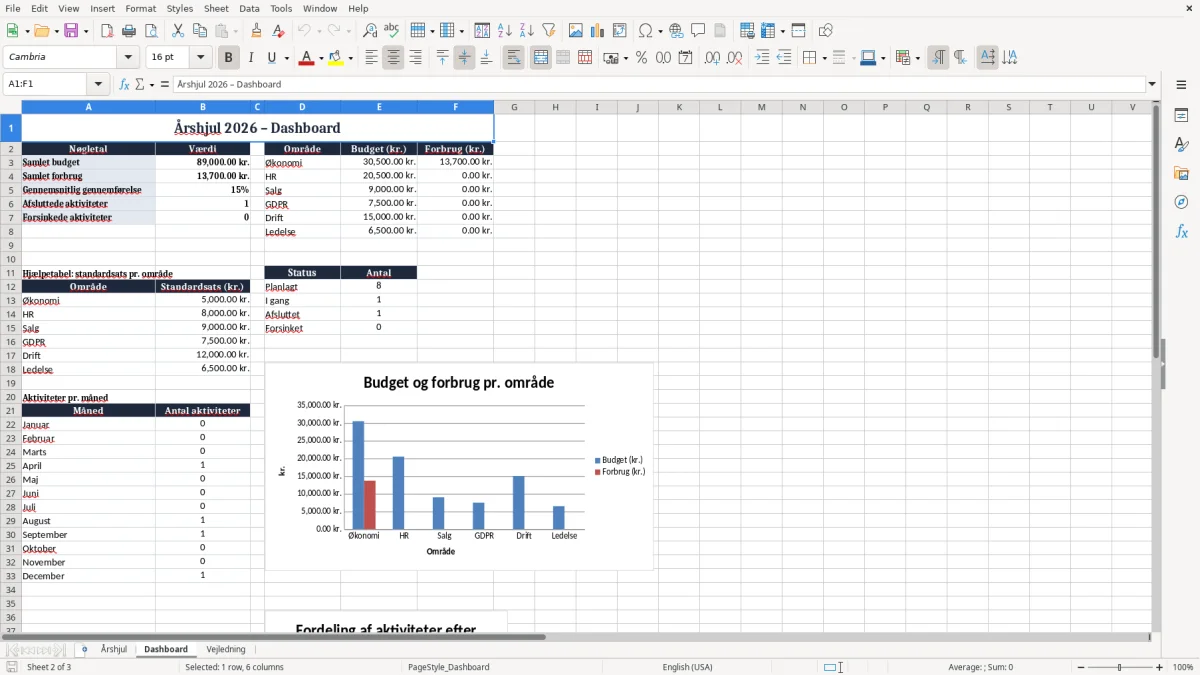Open the Sheet menu
Viewport: 1200px width, 675px height.
point(216,8)
